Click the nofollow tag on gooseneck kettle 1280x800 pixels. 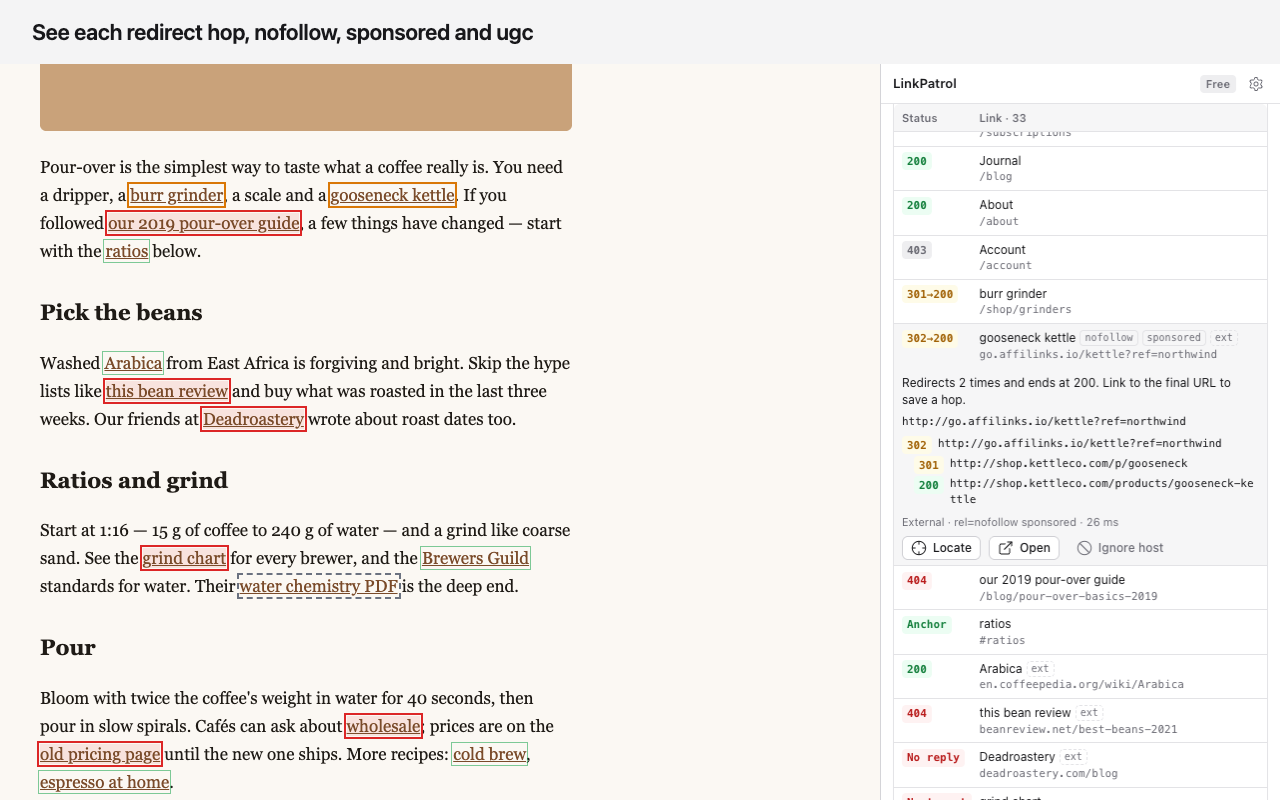pyautogui.click(x=1109, y=338)
